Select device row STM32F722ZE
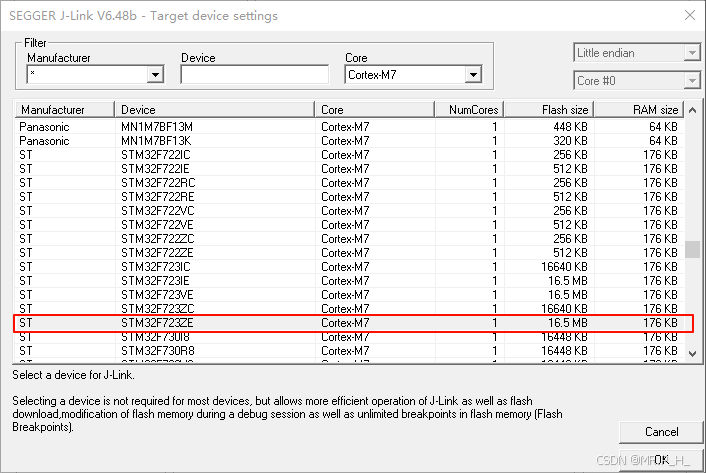This screenshot has height=473, width=706. [x=349, y=252]
